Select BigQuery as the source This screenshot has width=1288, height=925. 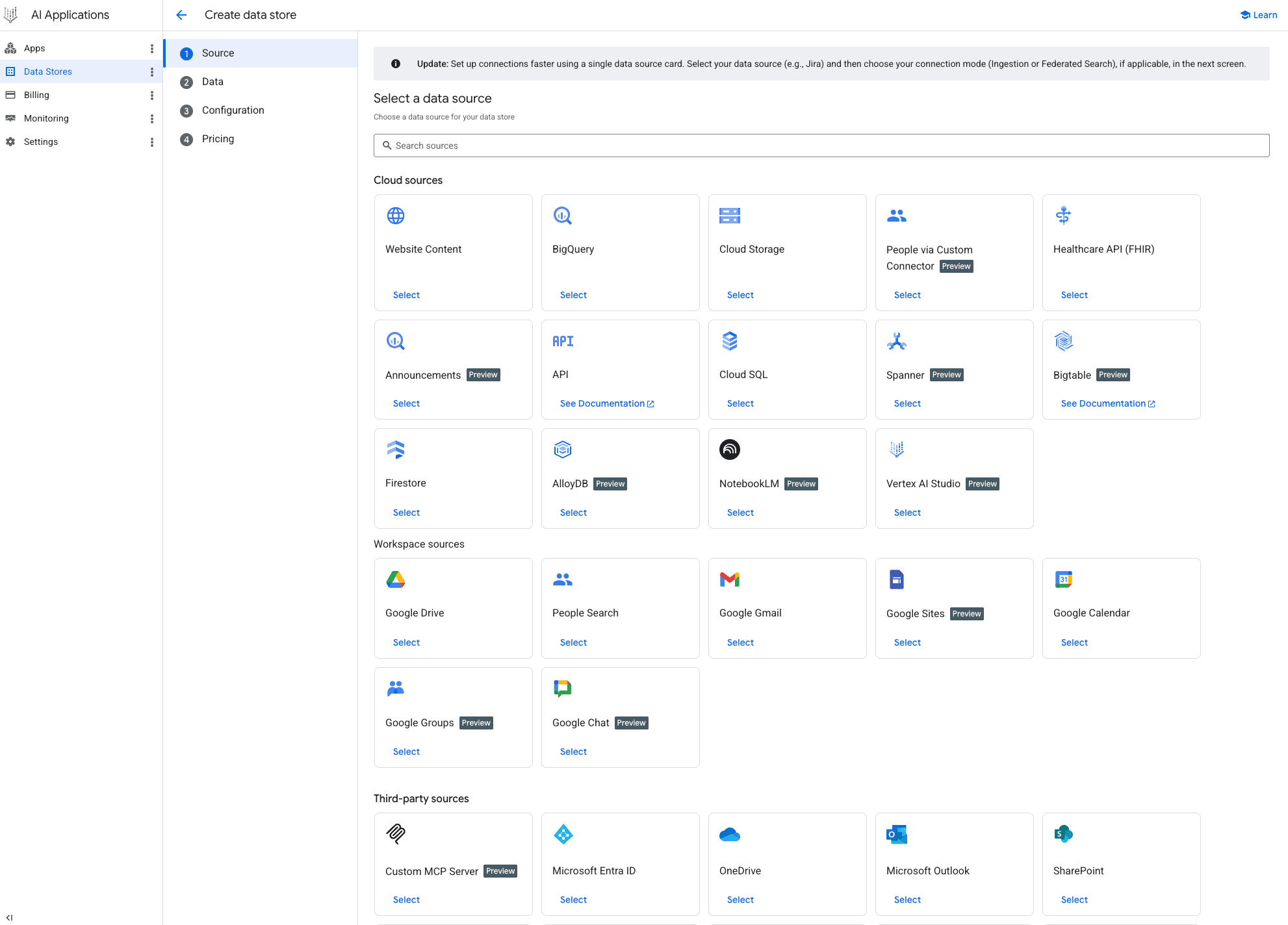(573, 295)
